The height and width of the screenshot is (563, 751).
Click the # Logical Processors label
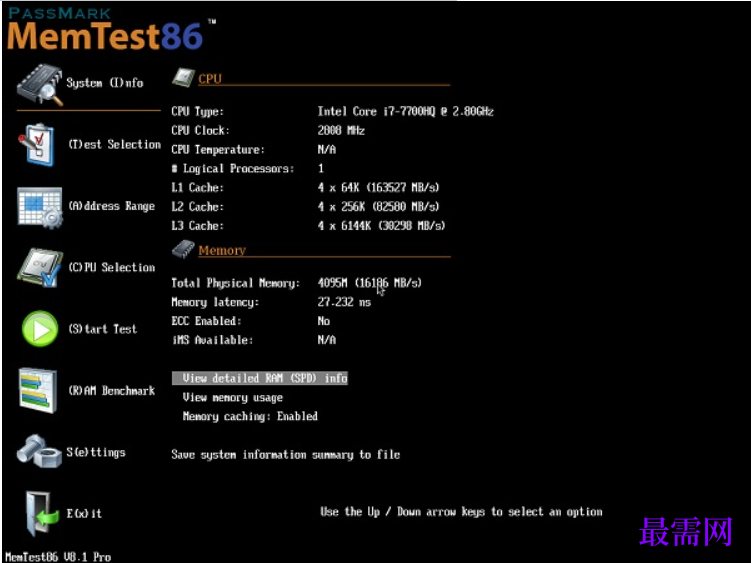(x=233, y=169)
